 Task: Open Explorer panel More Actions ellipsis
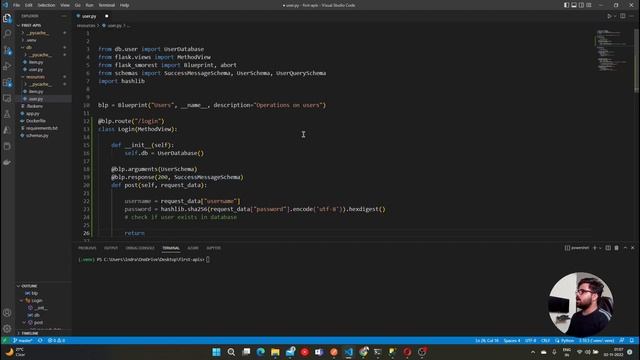click(64, 16)
